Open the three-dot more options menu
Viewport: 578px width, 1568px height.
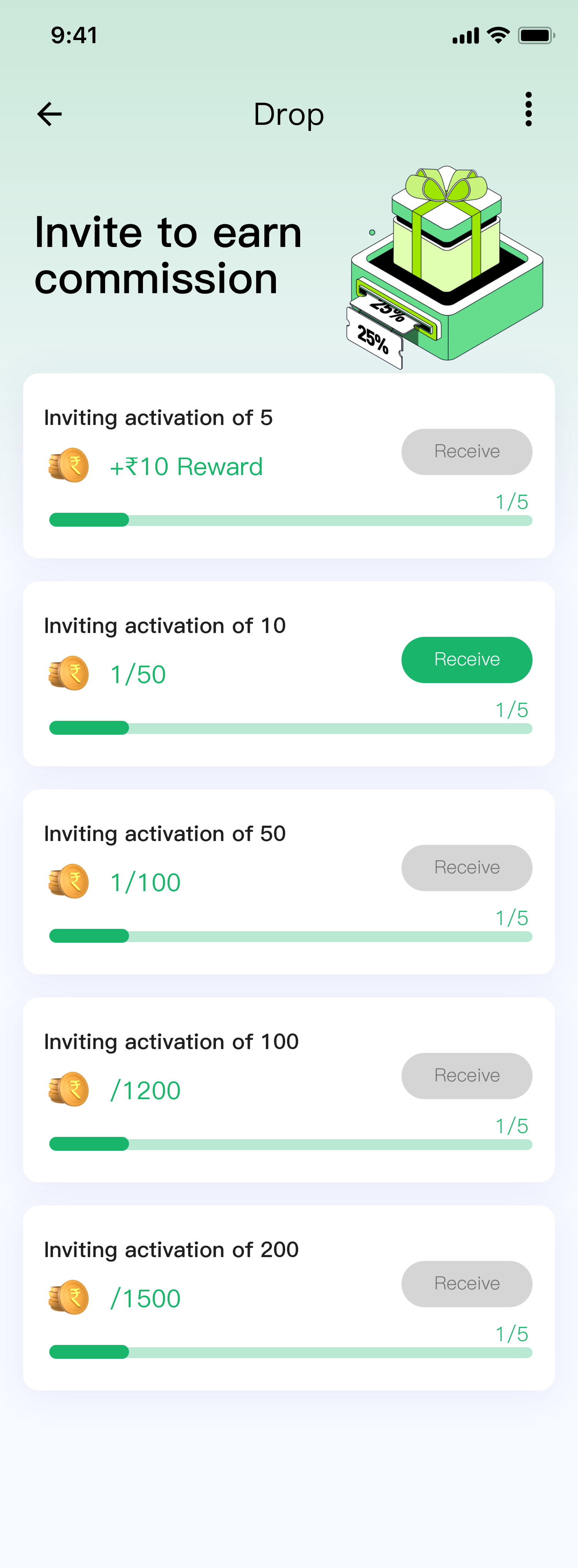(x=528, y=109)
